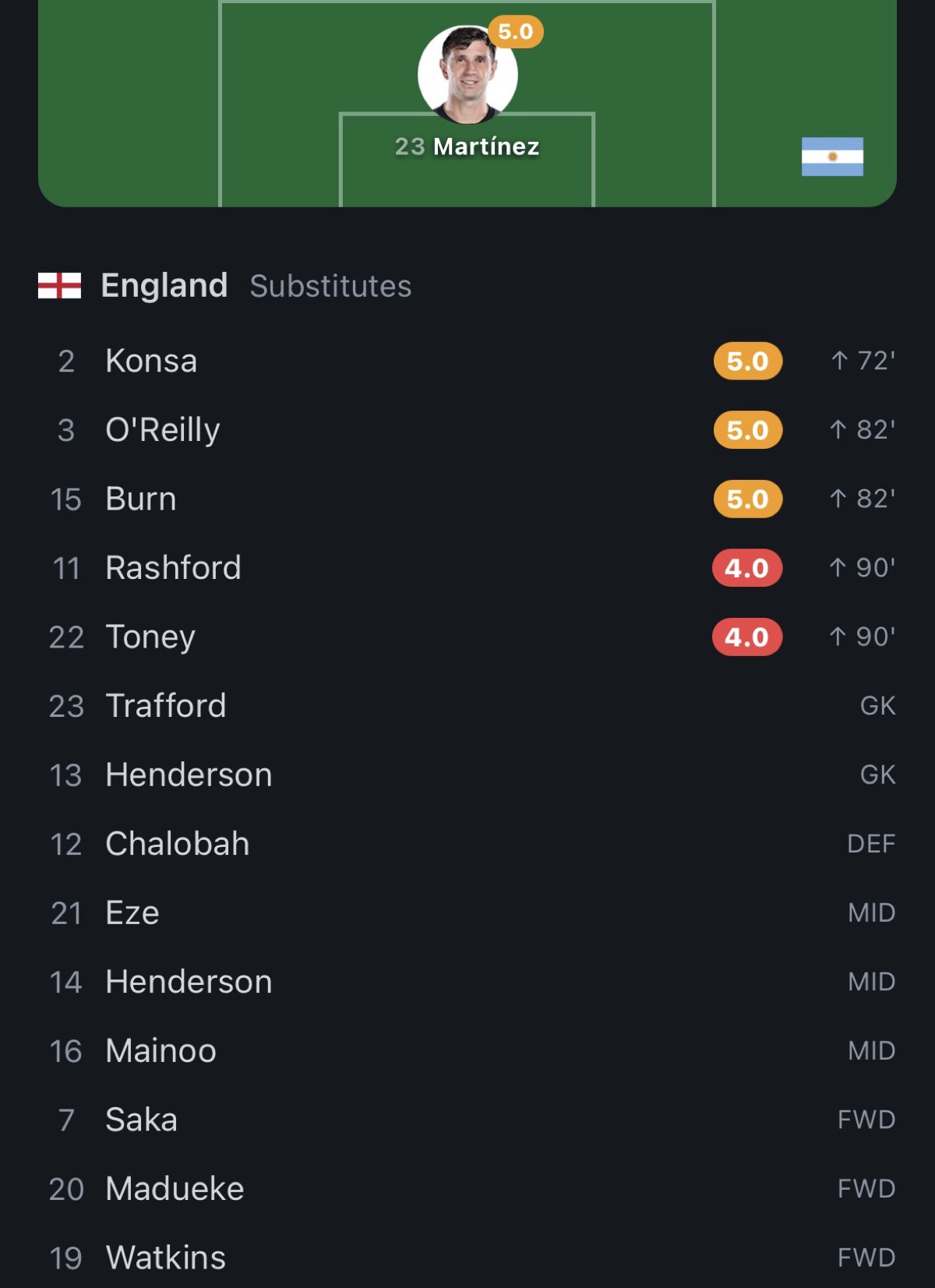
Task: Open Martínez goalkeeper player photo
Action: tap(467, 75)
